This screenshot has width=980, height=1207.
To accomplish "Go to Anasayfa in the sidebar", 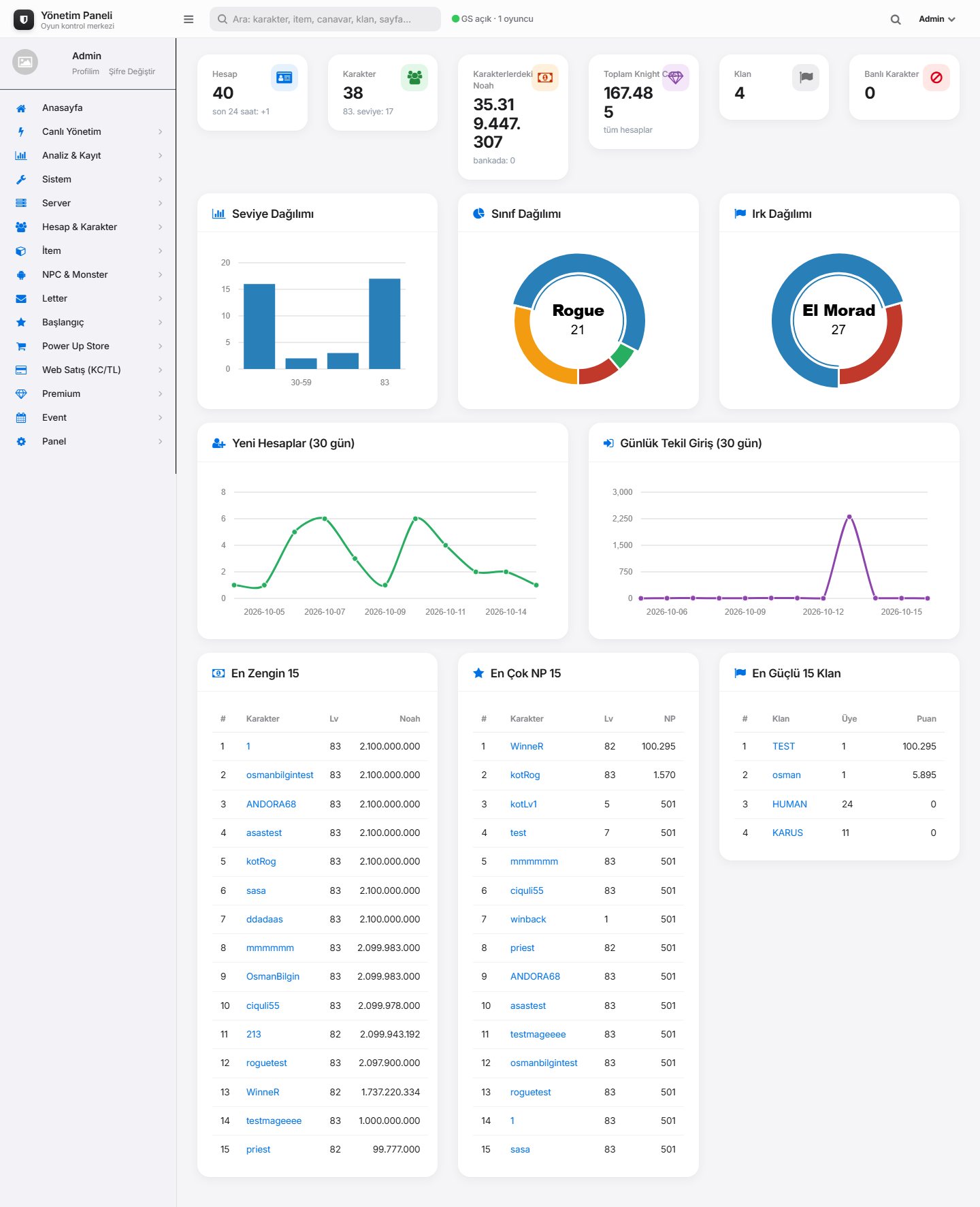I will tap(88, 108).
